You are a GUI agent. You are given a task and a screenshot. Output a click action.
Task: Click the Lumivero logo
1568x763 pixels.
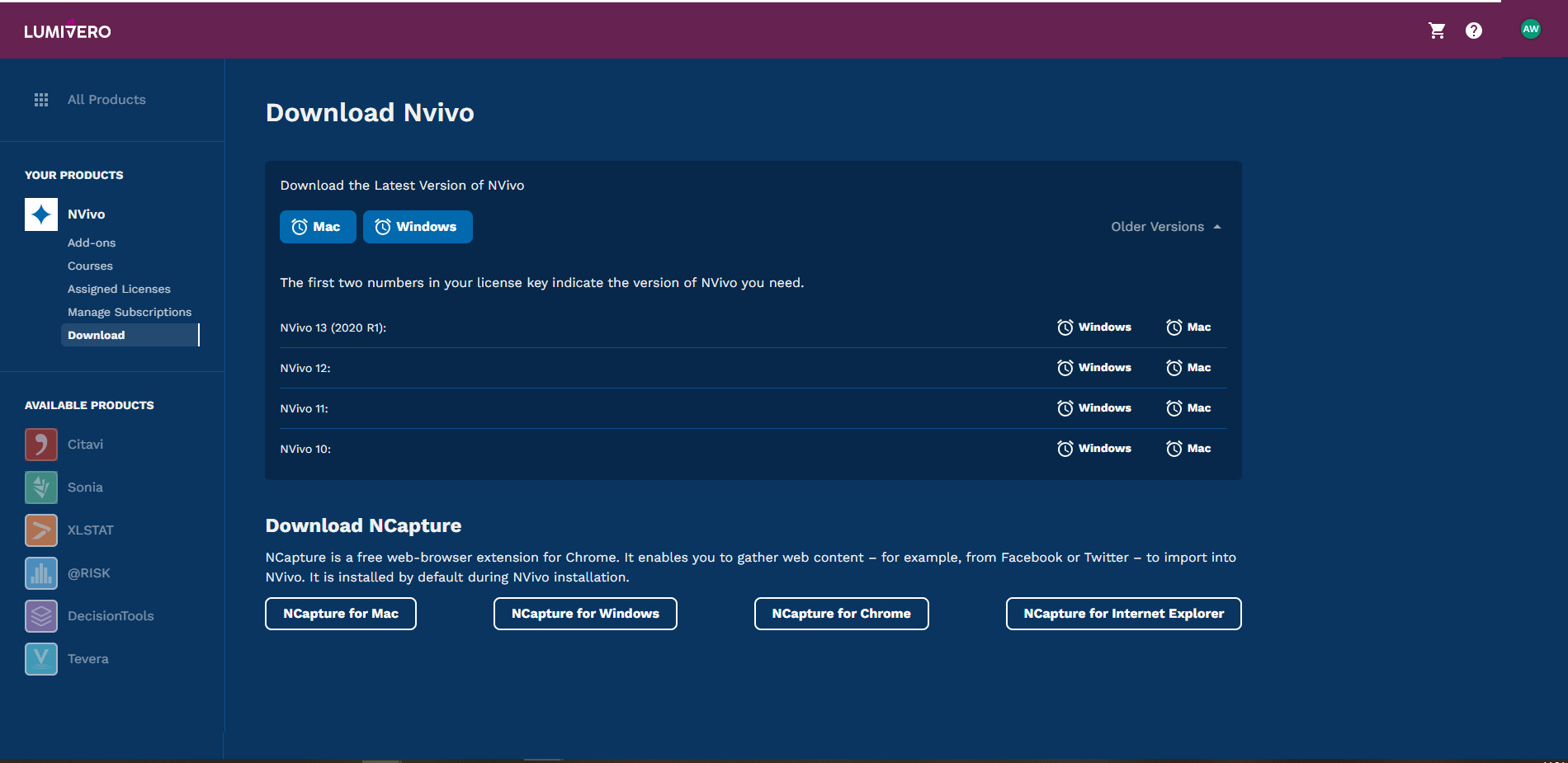pos(68,31)
